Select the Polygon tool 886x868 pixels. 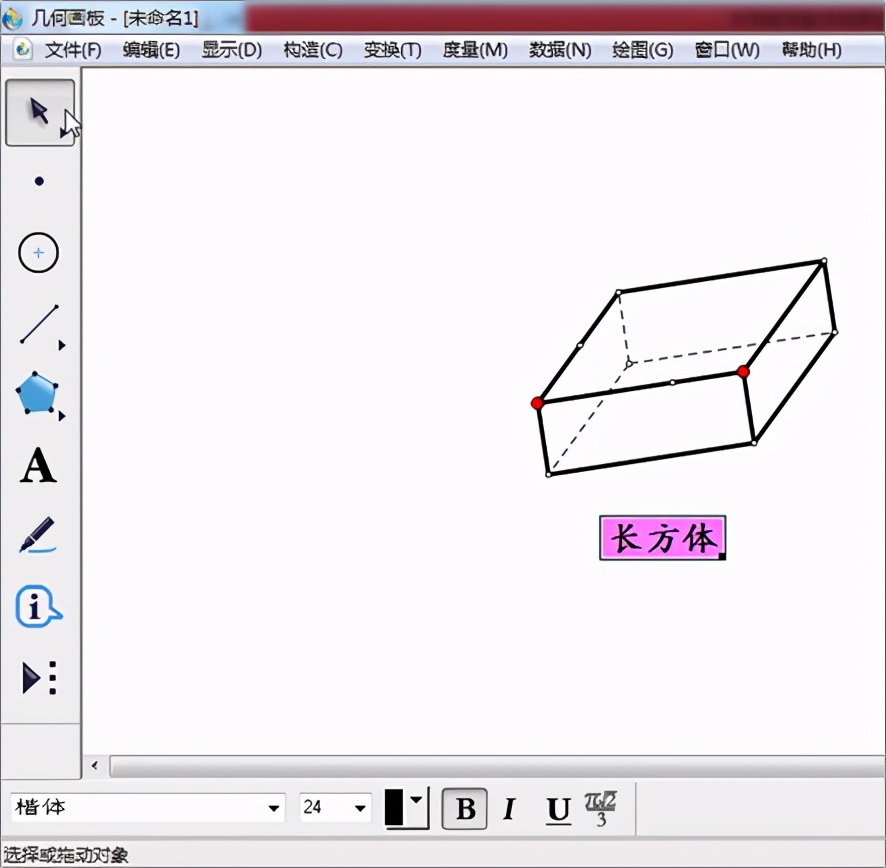coord(38,394)
